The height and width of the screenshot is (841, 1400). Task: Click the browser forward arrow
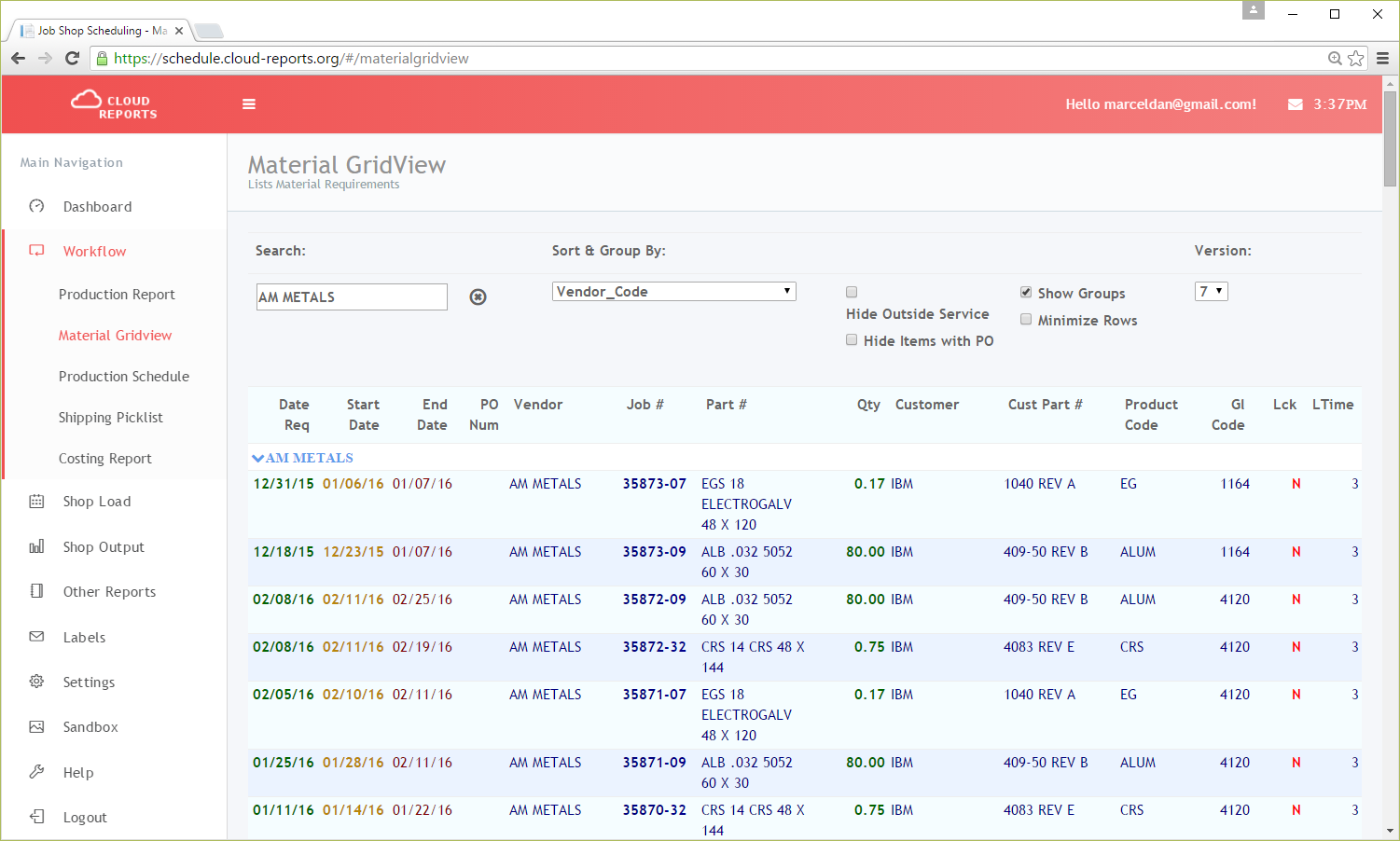click(45, 58)
